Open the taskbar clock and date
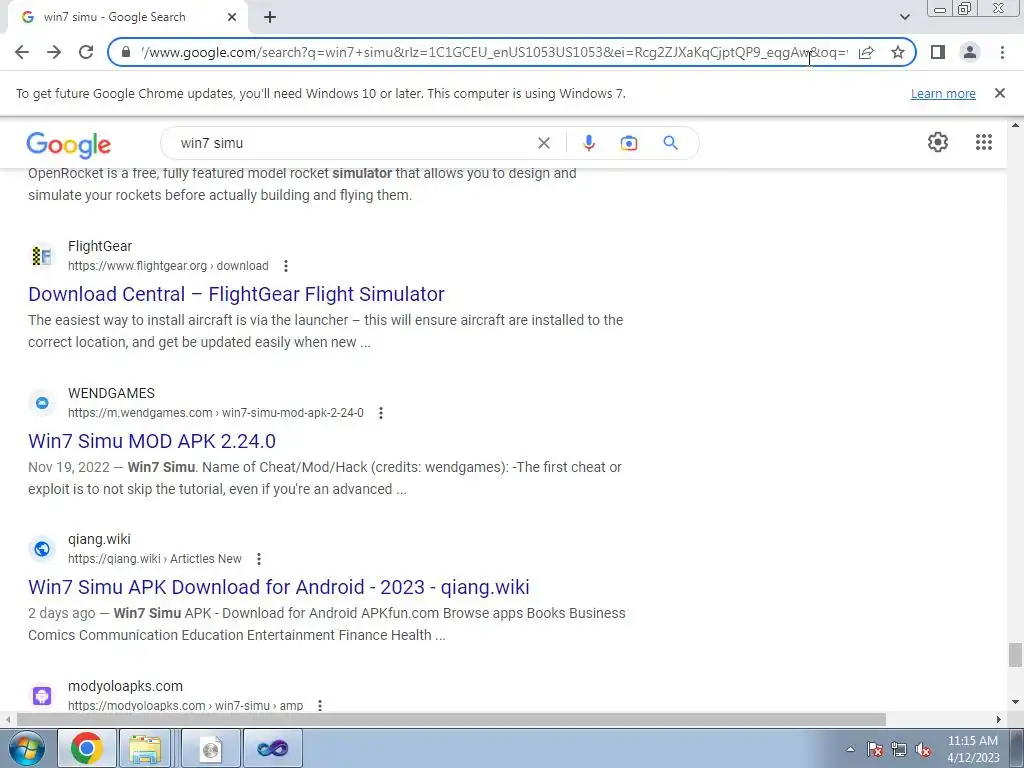 point(973,748)
